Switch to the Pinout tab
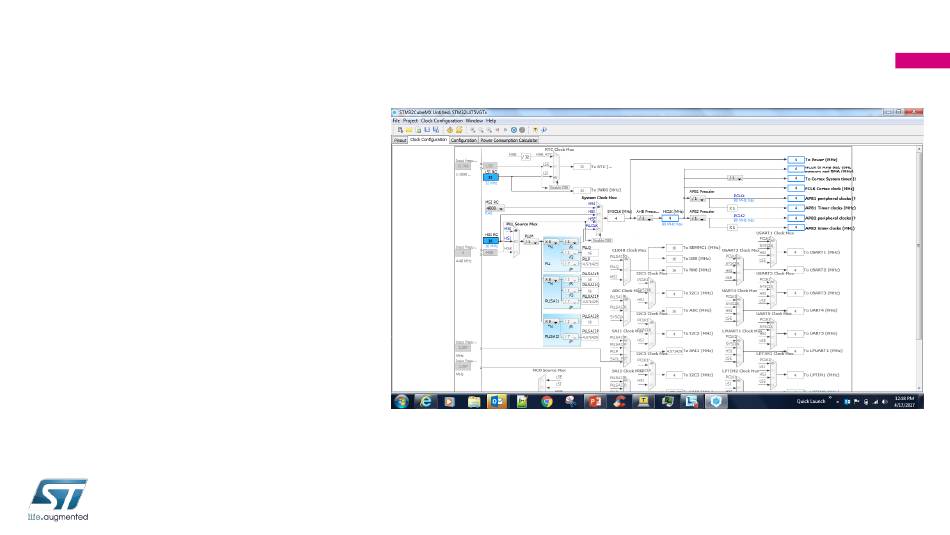950x535 pixels. [400, 140]
